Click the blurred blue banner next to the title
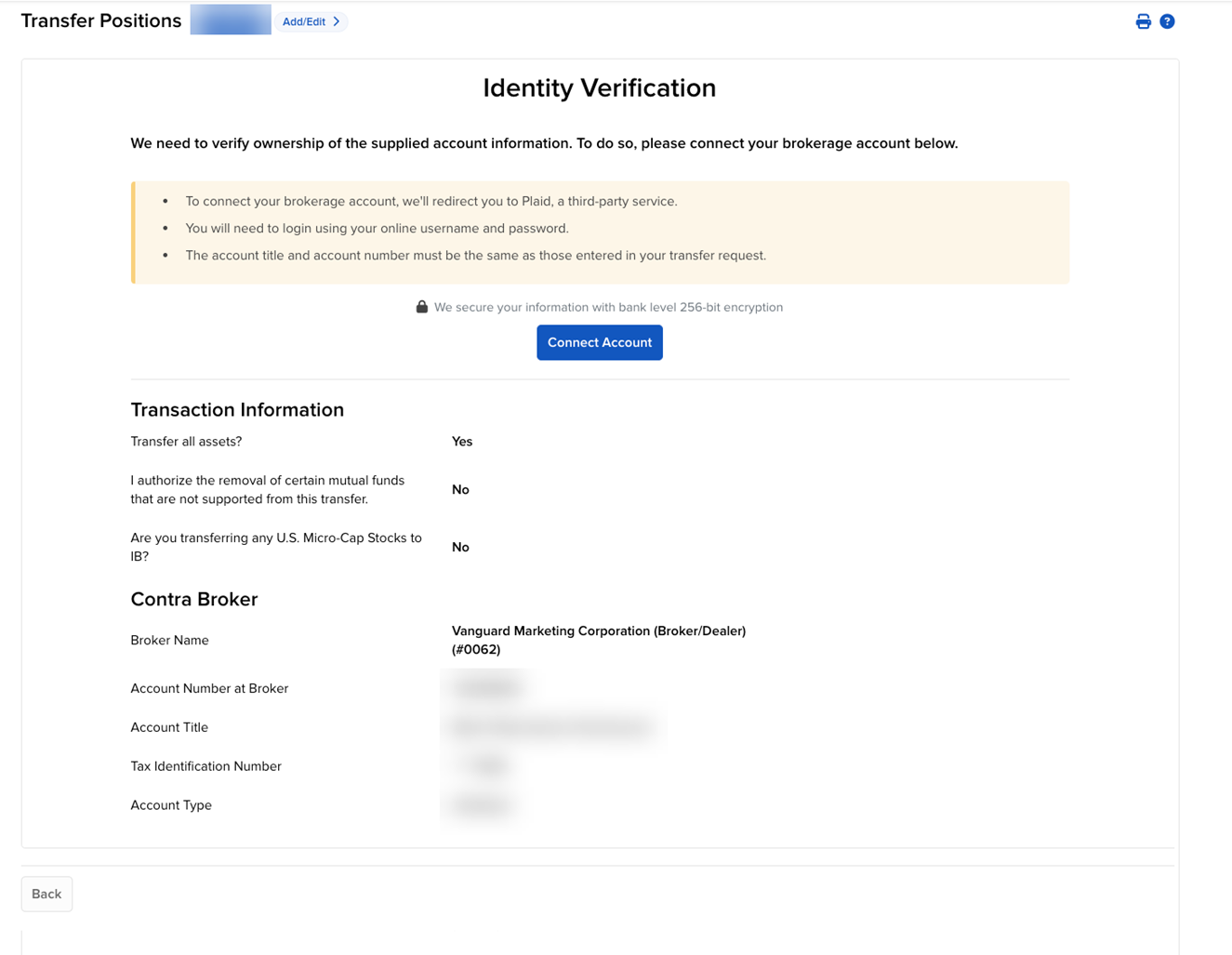 point(230,19)
